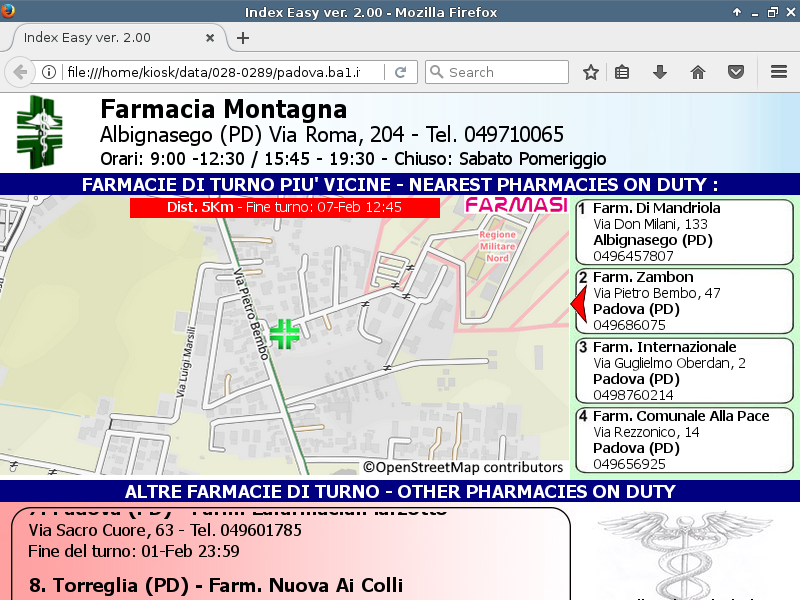
Task: Open the Pocket icon in toolbar
Action: coord(736,72)
